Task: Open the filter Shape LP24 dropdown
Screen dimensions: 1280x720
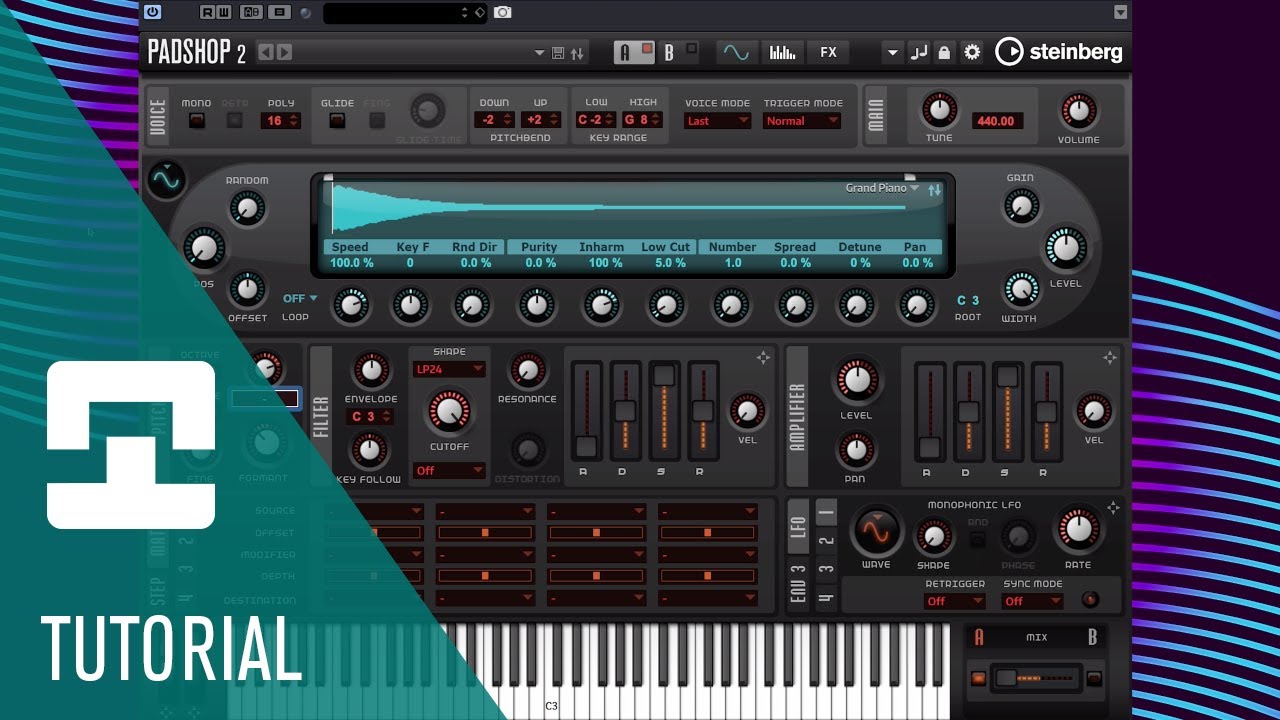Action: click(448, 369)
